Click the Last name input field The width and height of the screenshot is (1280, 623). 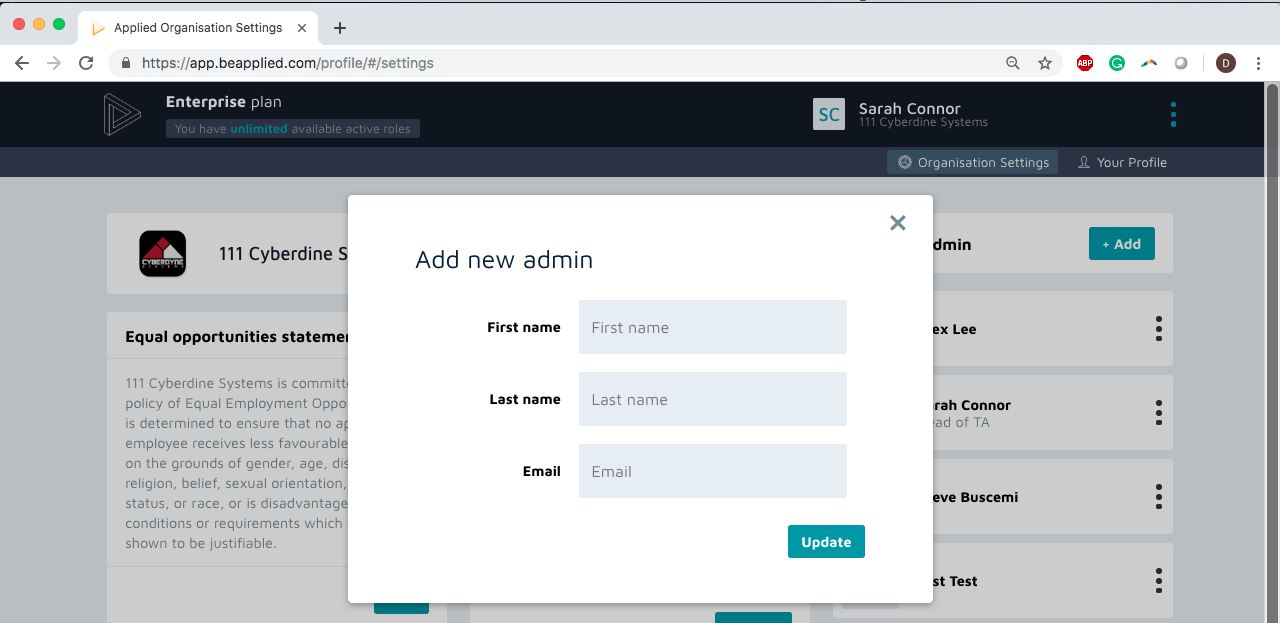[x=712, y=399]
